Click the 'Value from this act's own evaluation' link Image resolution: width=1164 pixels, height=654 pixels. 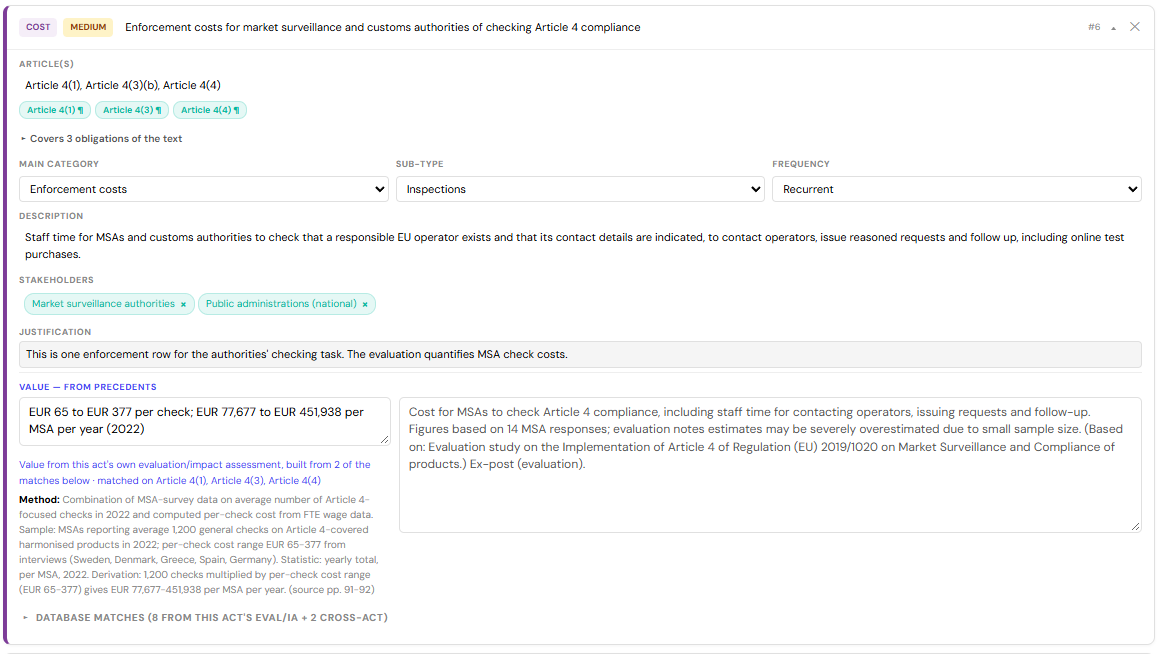194,472
